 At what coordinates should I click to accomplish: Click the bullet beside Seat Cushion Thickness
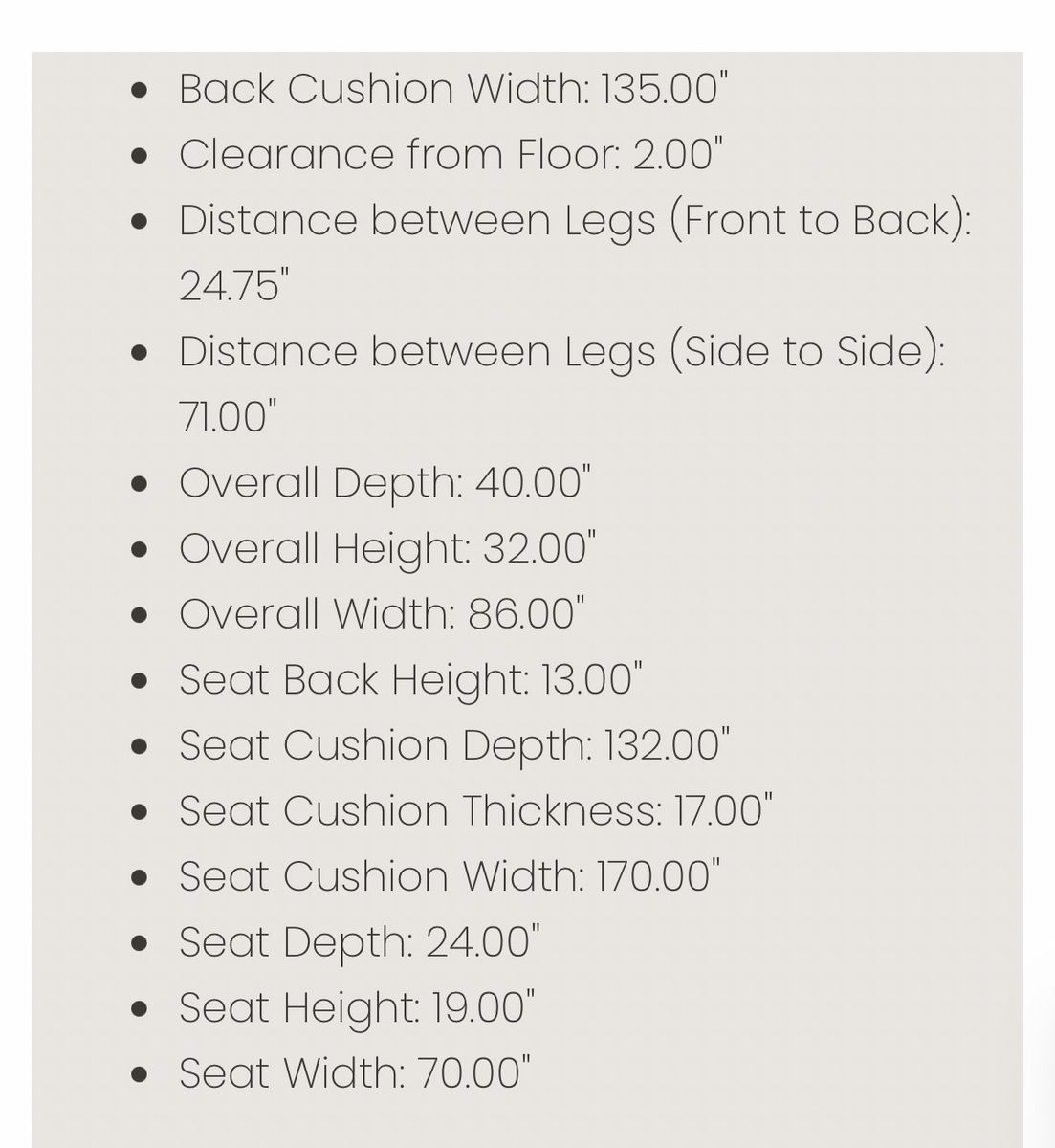(140, 812)
